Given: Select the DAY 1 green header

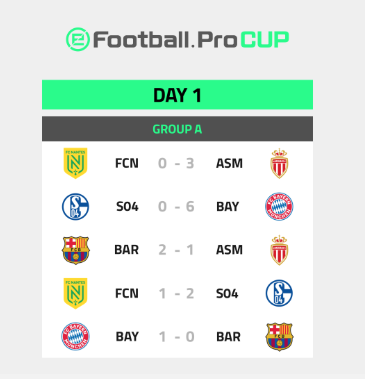Looking at the screenshot, I should coord(177,95).
